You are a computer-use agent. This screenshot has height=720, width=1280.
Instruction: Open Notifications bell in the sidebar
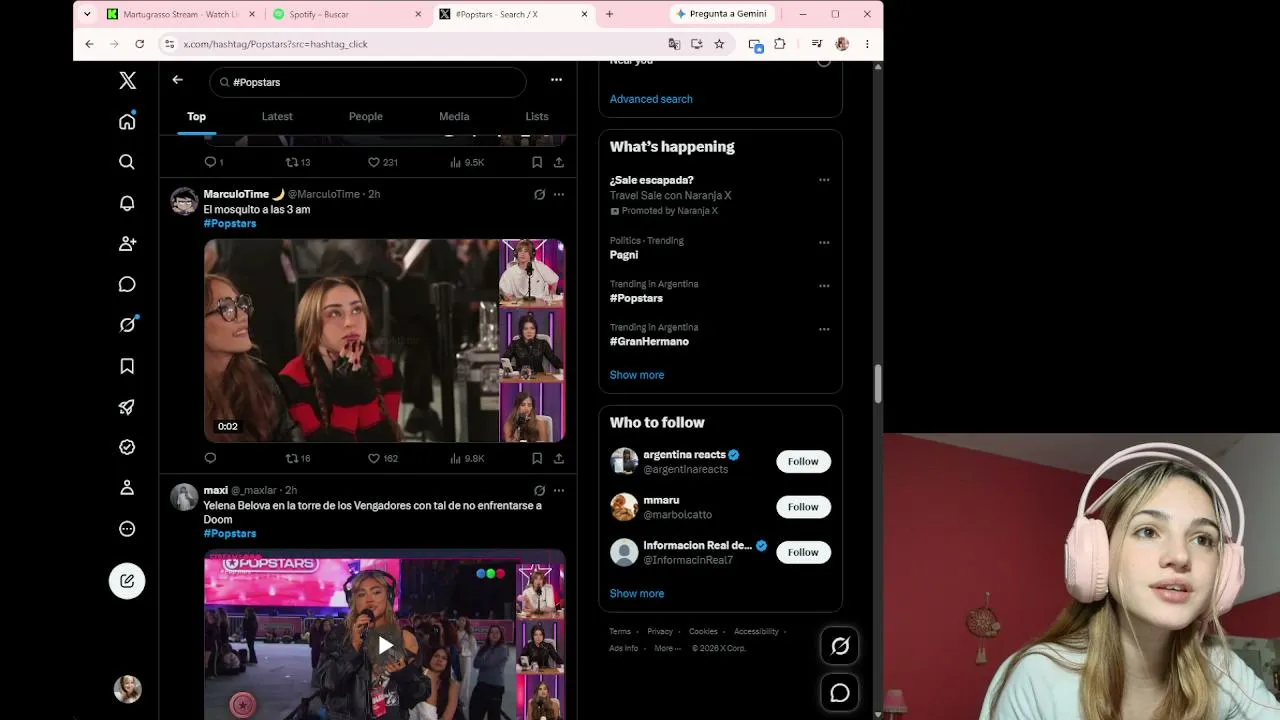(127, 203)
